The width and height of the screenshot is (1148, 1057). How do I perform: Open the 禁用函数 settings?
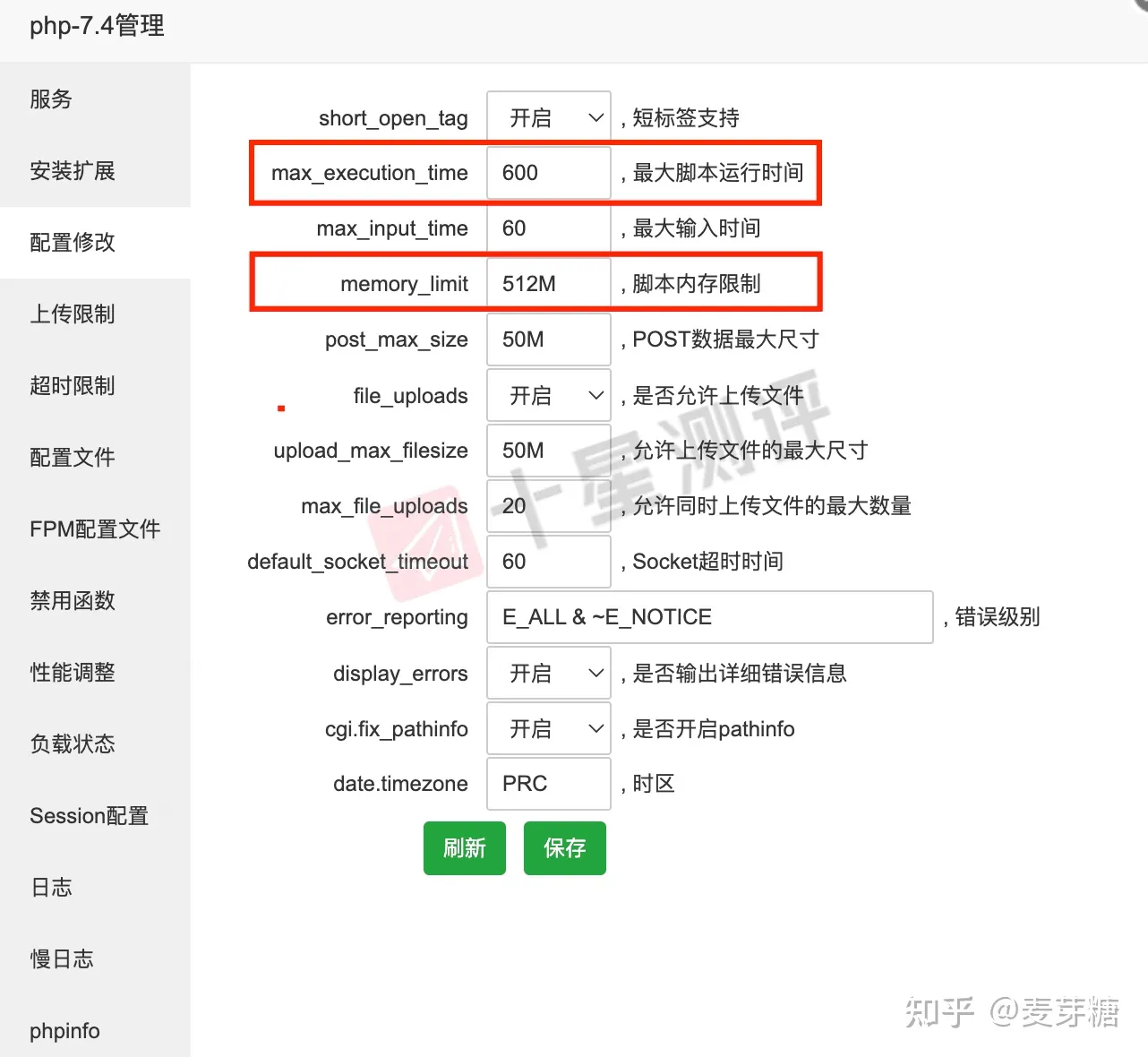[x=72, y=601]
